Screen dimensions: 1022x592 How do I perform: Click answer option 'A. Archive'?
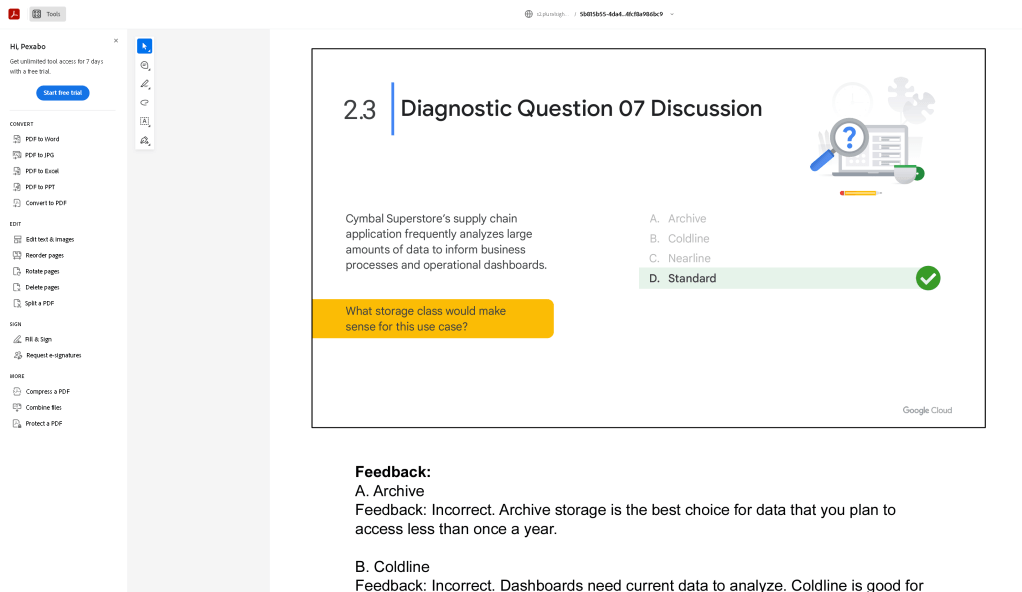[678, 218]
